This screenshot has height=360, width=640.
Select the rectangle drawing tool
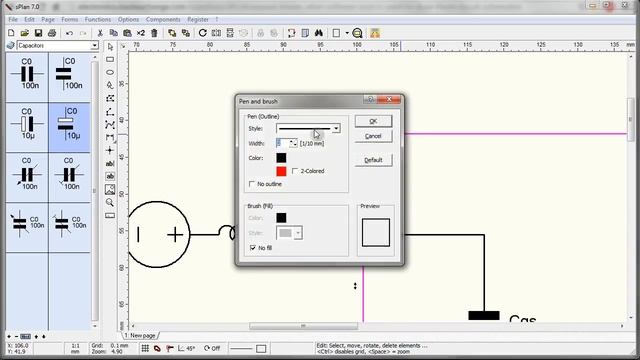click(x=110, y=60)
